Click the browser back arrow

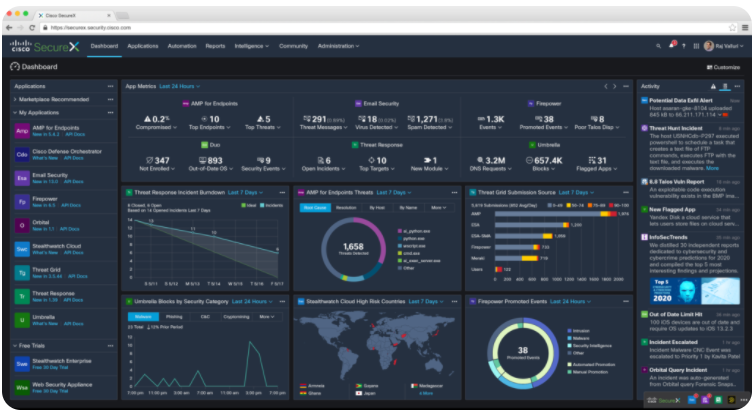[x=9, y=27]
